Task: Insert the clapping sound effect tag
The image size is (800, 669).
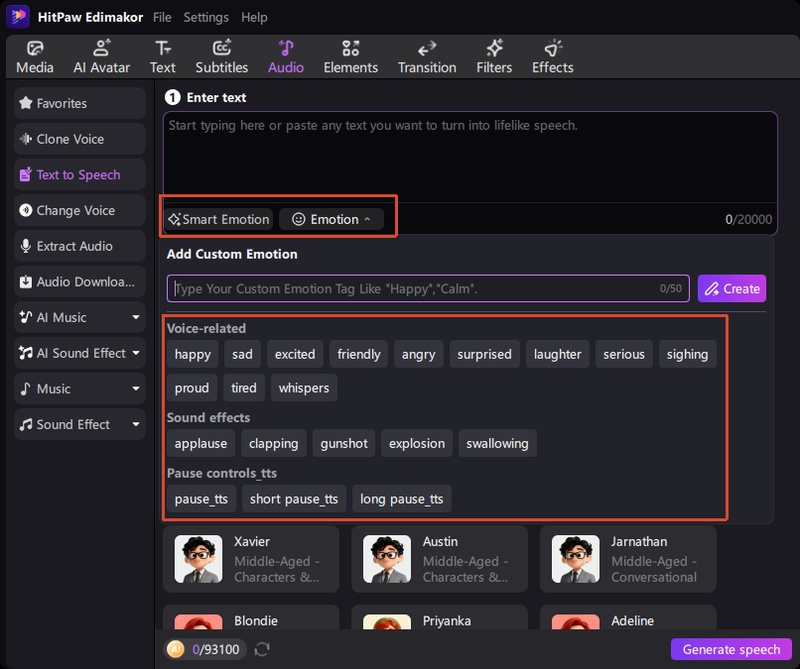Action: coord(273,443)
